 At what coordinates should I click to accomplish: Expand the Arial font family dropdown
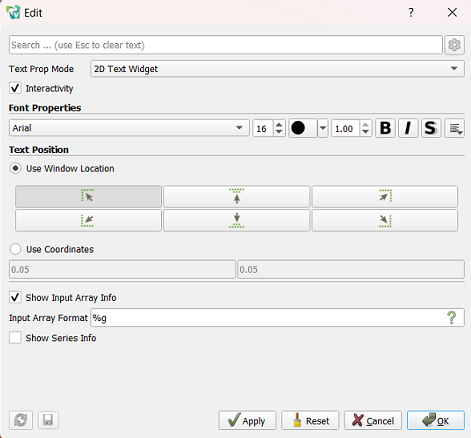(x=129, y=128)
